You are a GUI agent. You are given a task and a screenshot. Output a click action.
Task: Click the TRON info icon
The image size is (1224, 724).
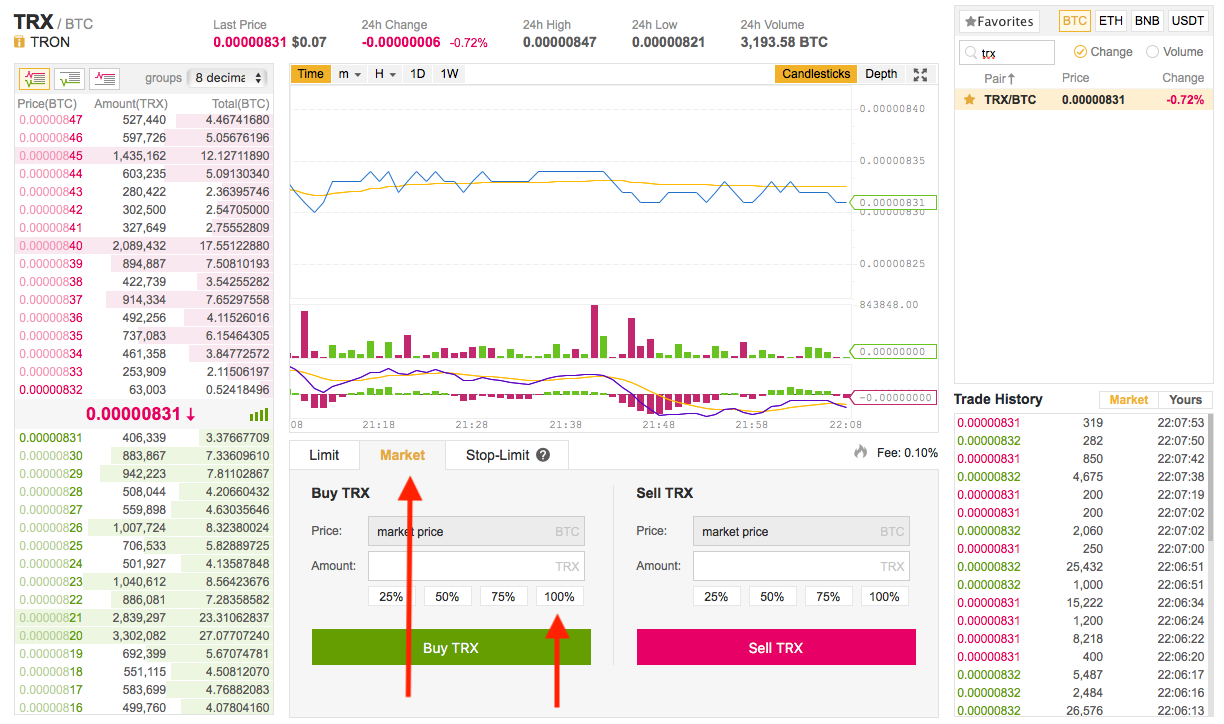[x=20, y=42]
